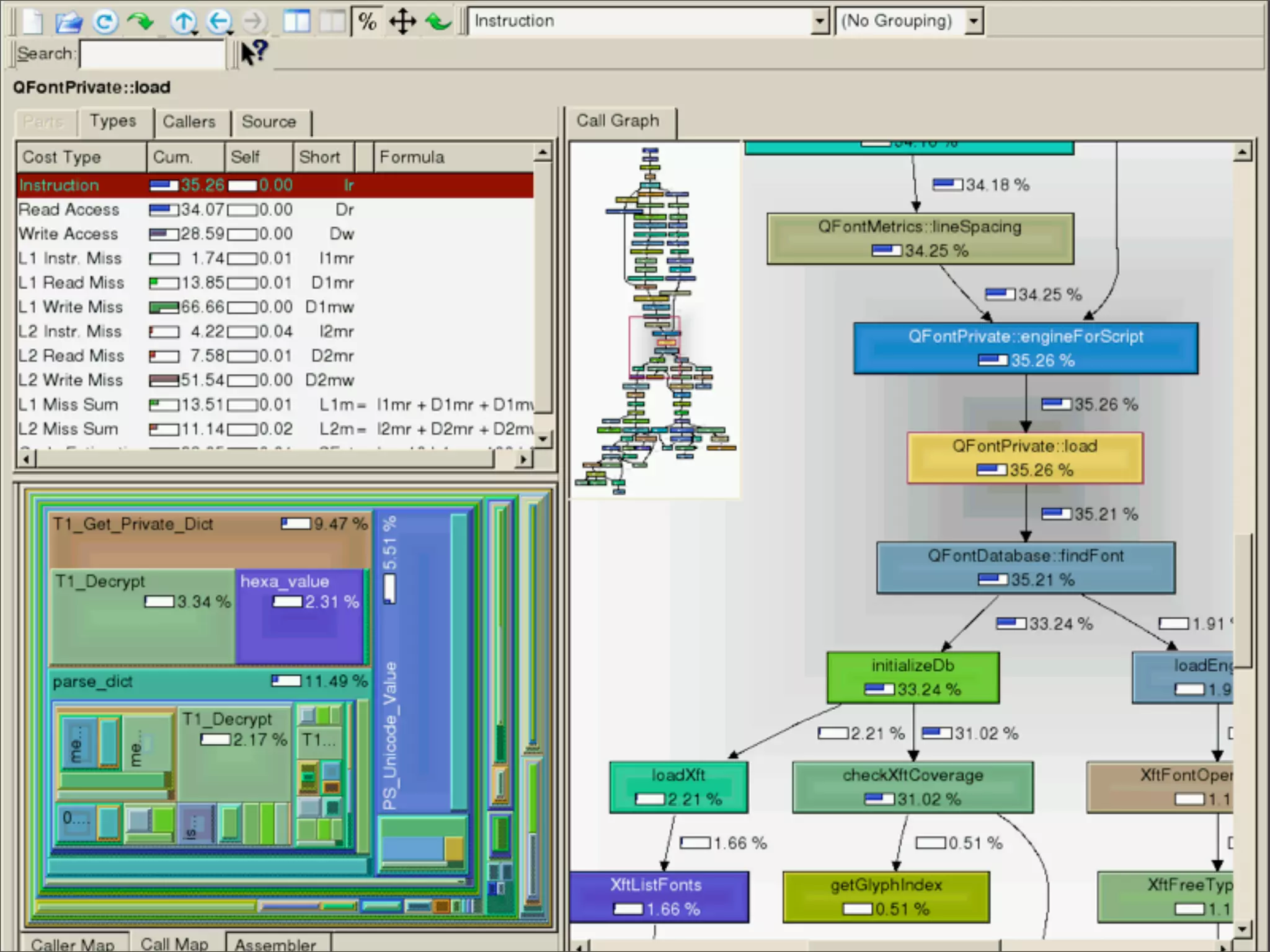This screenshot has height=952, width=1270.
Task: Reload the profile data
Action: coord(105,22)
